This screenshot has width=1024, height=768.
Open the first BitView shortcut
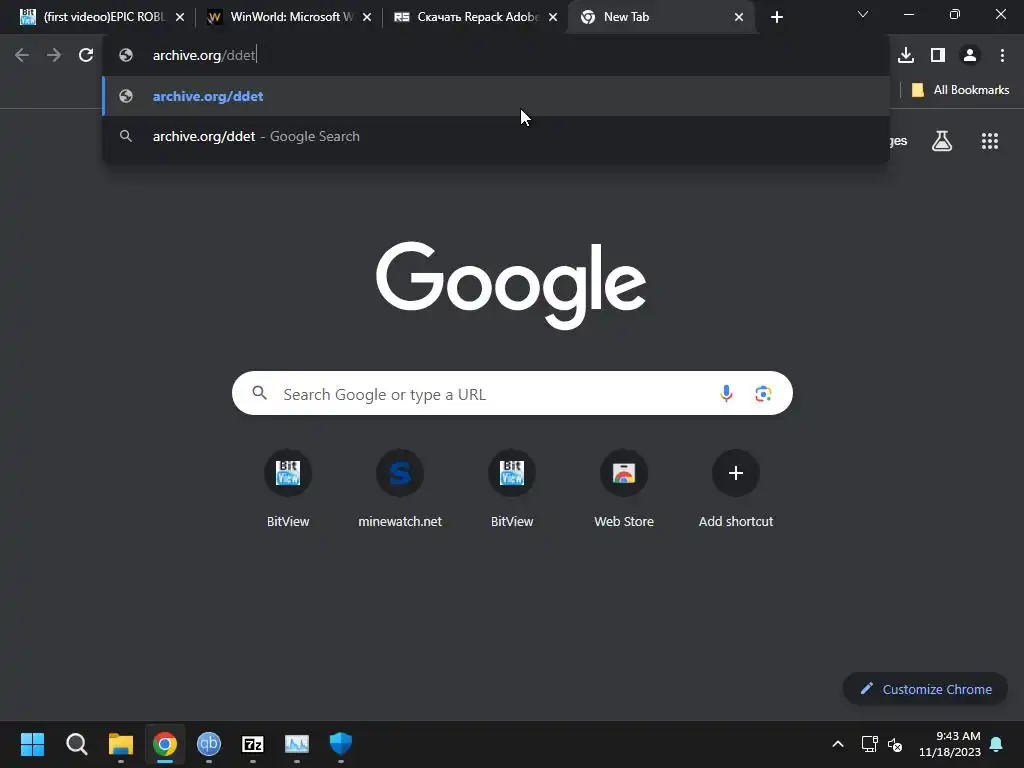pos(288,488)
